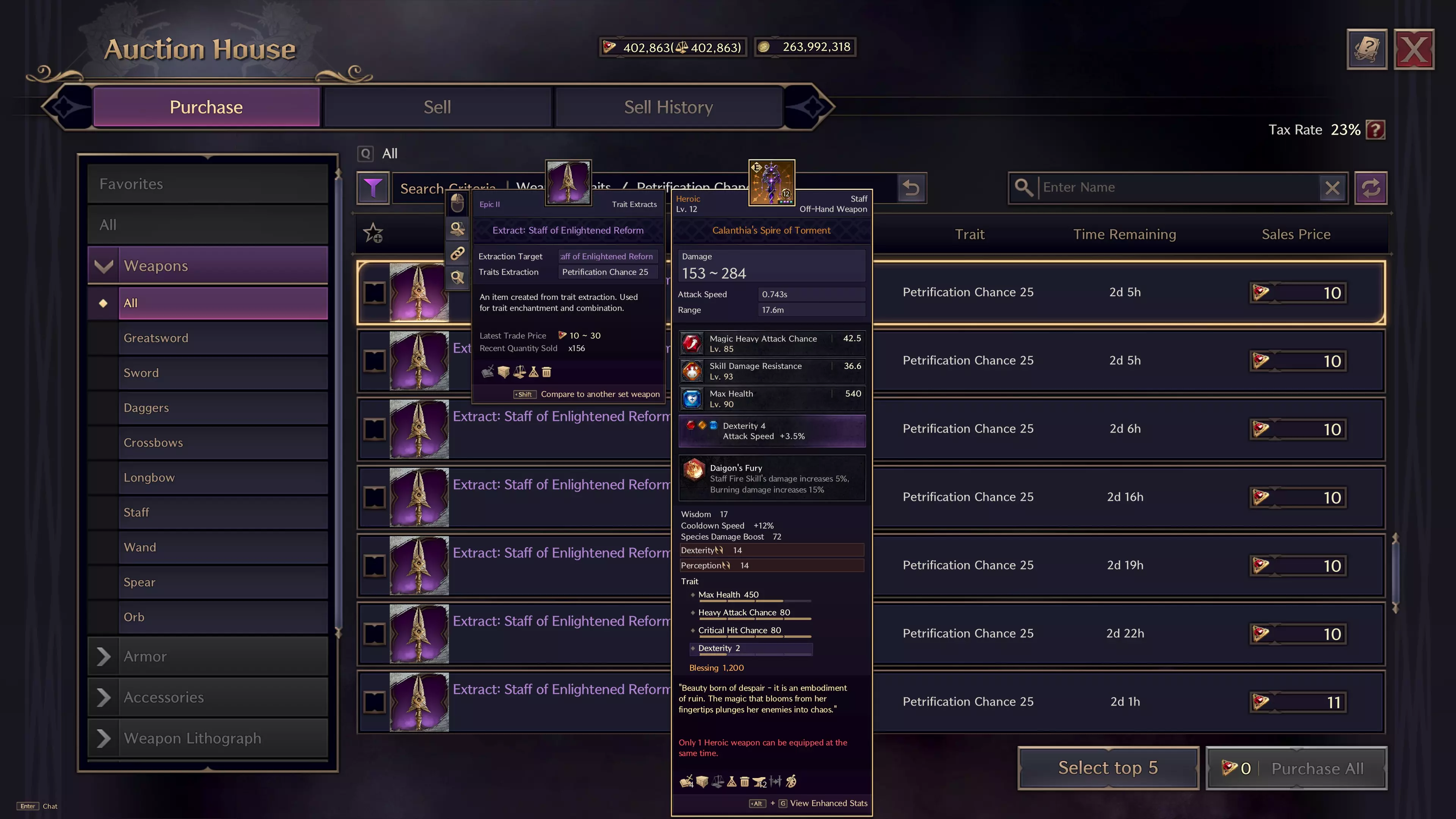Click the Tax Rate question mark icon
Viewport: 1456px width, 819px height.
pyautogui.click(x=1375, y=130)
